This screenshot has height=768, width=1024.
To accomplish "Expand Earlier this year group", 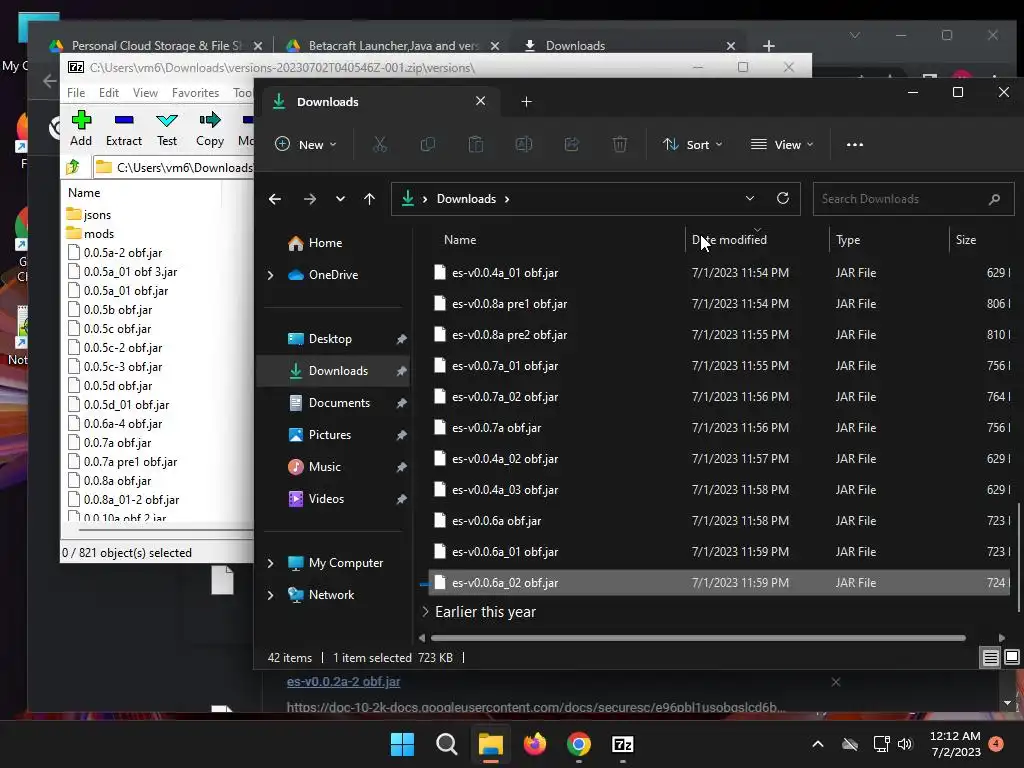I will 425,612.
